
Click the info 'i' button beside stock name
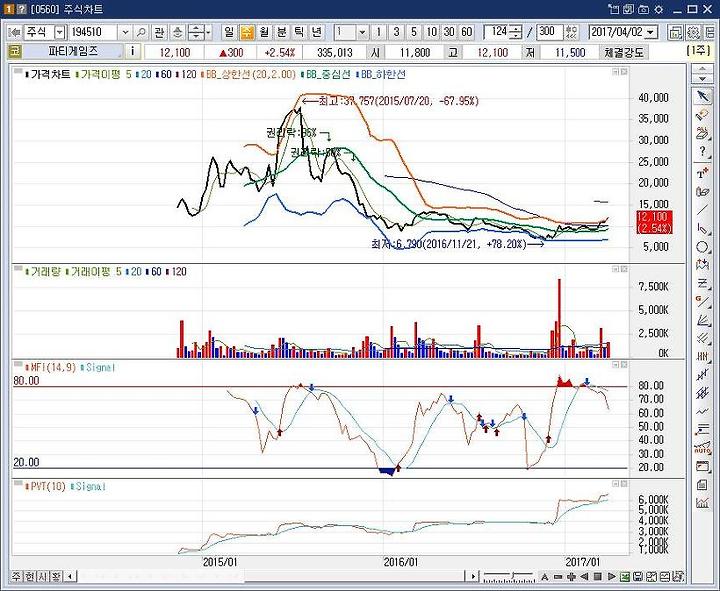[133, 51]
